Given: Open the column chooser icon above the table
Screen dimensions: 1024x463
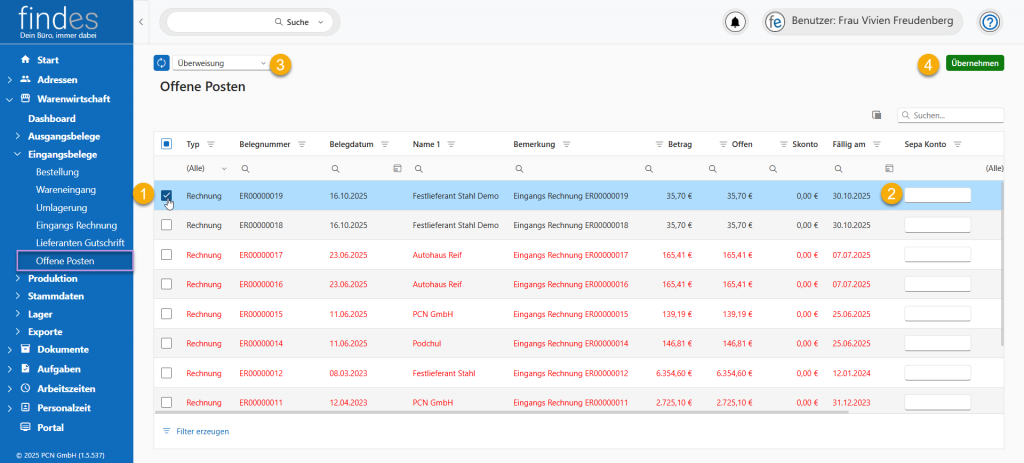Looking at the screenshot, I should click(x=877, y=115).
